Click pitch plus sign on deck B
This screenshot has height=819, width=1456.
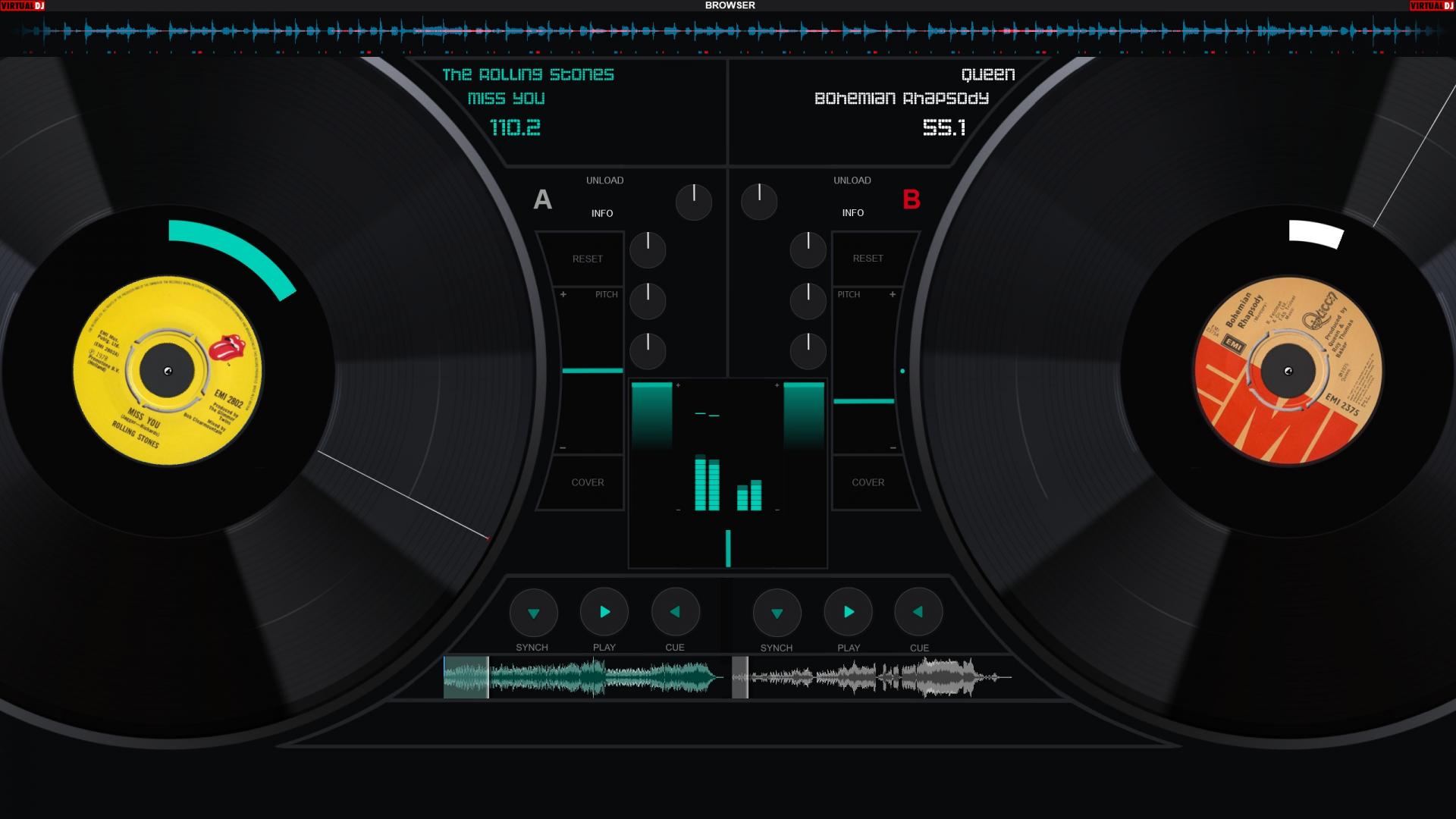(x=893, y=294)
